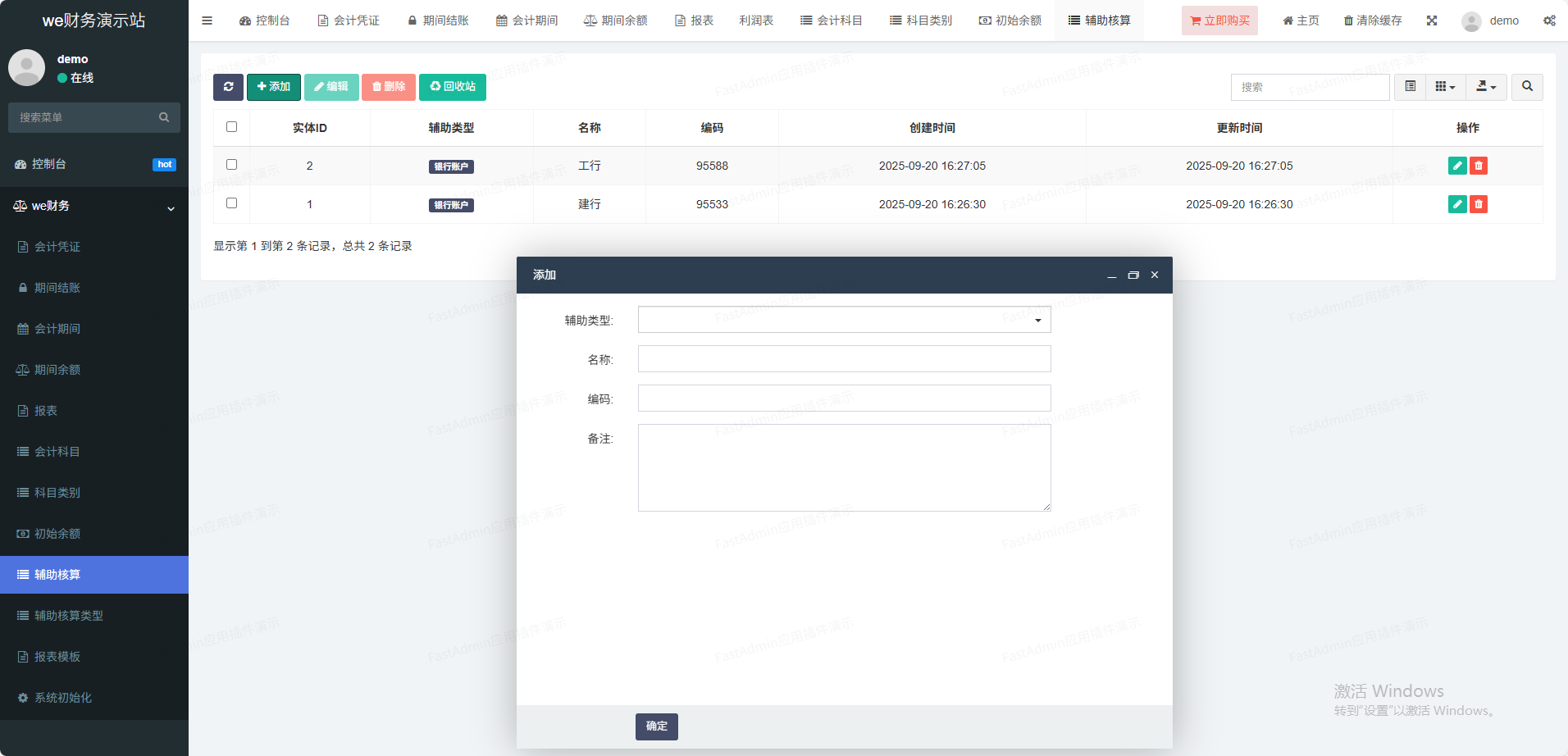Viewport: 1568px width, 756px height.
Task: Click the refresh table icon button
Action: click(x=228, y=87)
